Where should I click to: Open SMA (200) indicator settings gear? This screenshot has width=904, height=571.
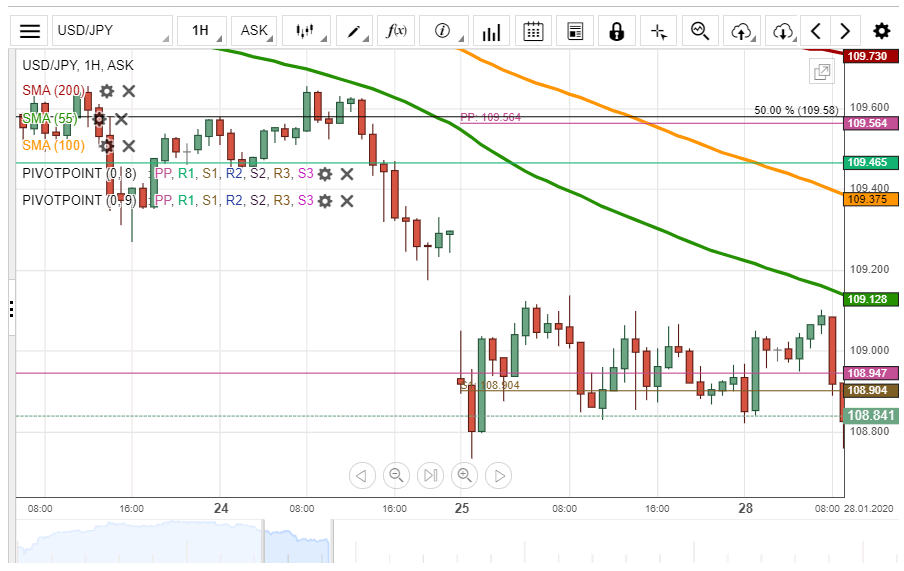pyautogui.click(x=106, y=91)
